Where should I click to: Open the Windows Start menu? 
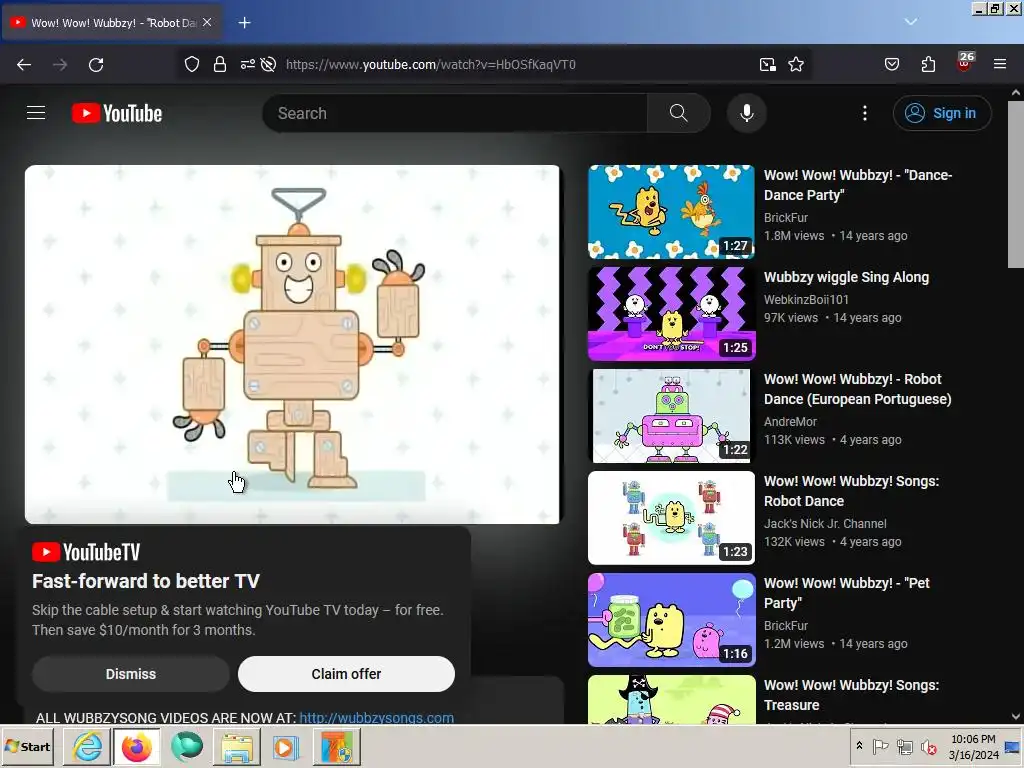(x=28, y=746)
